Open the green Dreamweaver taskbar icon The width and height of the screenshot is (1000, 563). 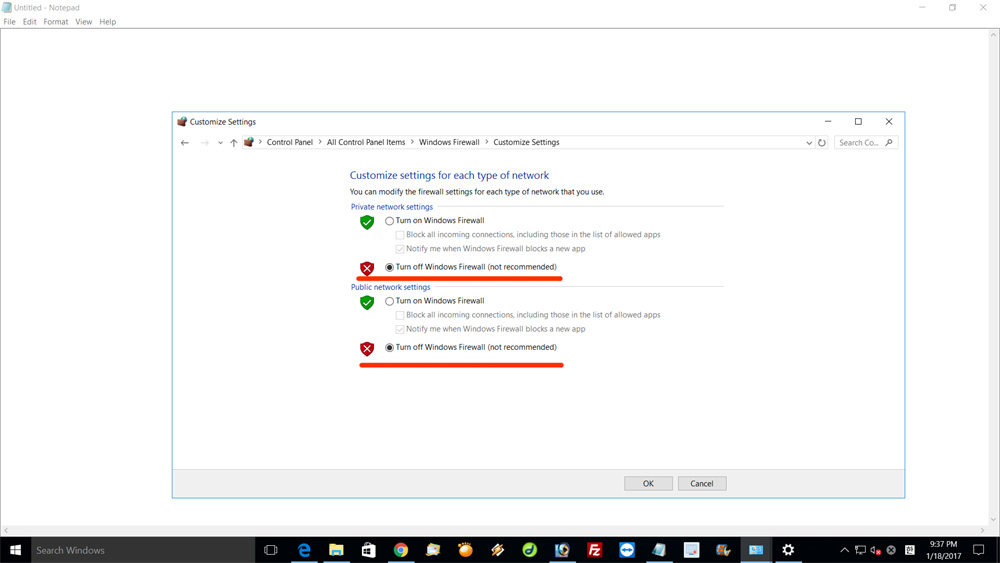coord(529,550)
